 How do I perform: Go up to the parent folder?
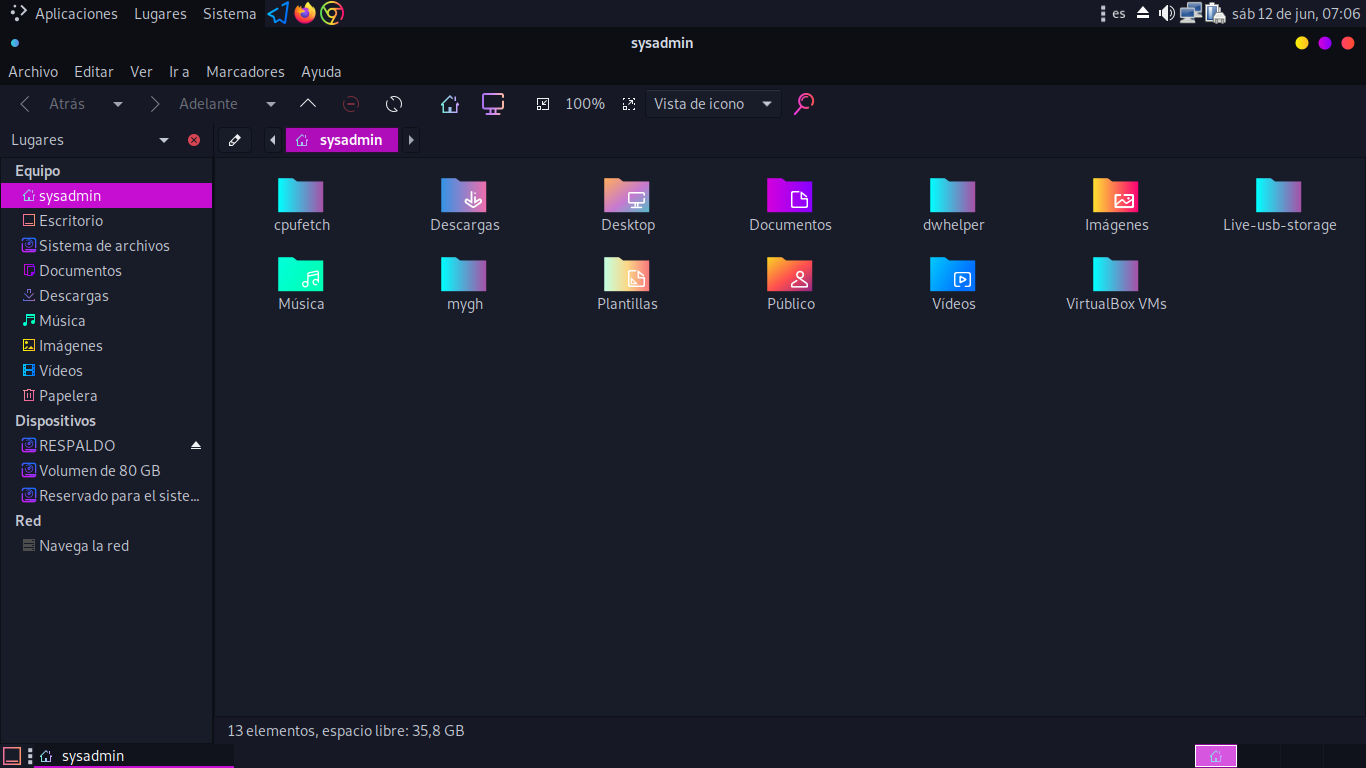click(308, 104)
